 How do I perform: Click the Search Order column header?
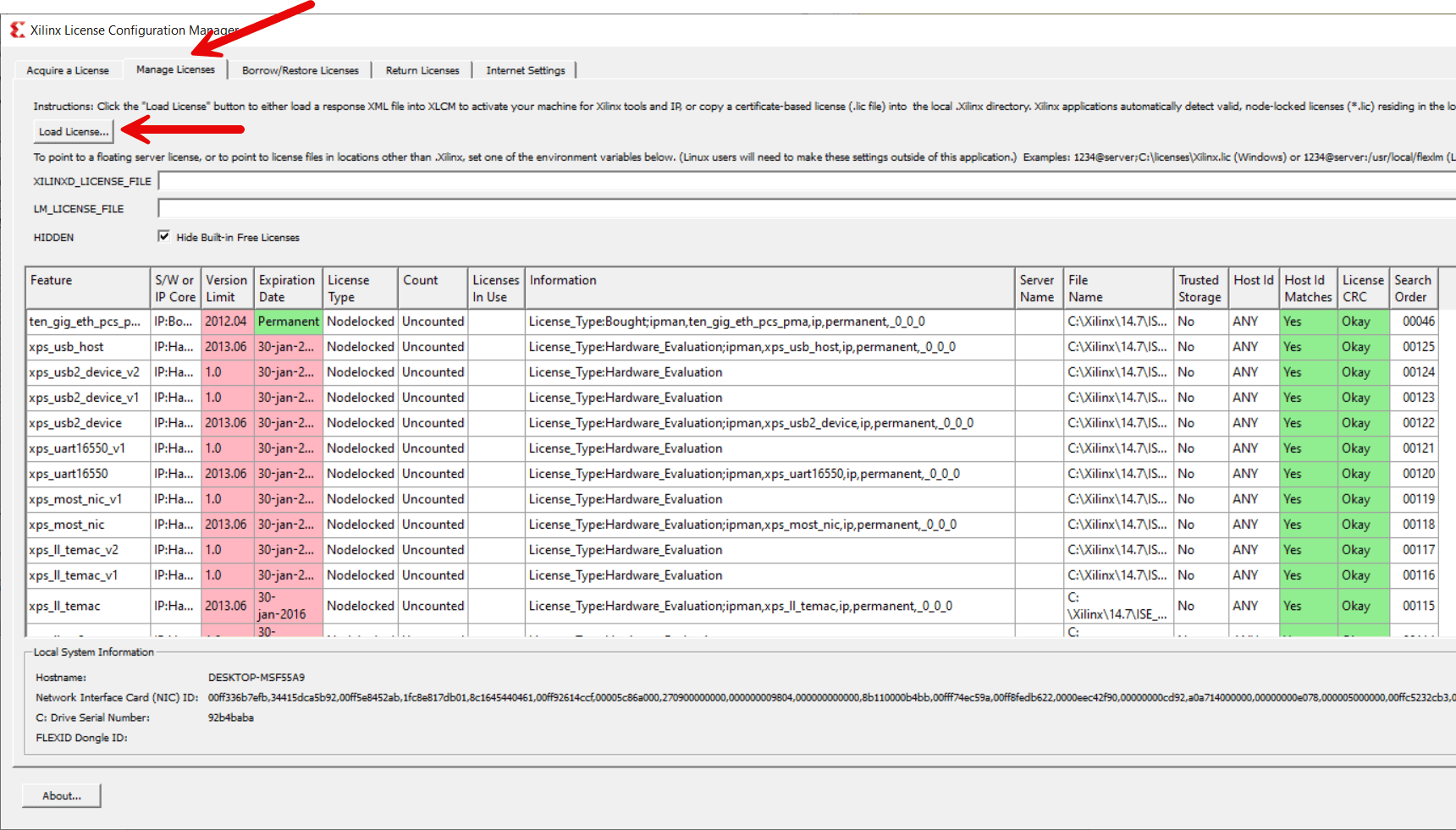[1412, 288]
